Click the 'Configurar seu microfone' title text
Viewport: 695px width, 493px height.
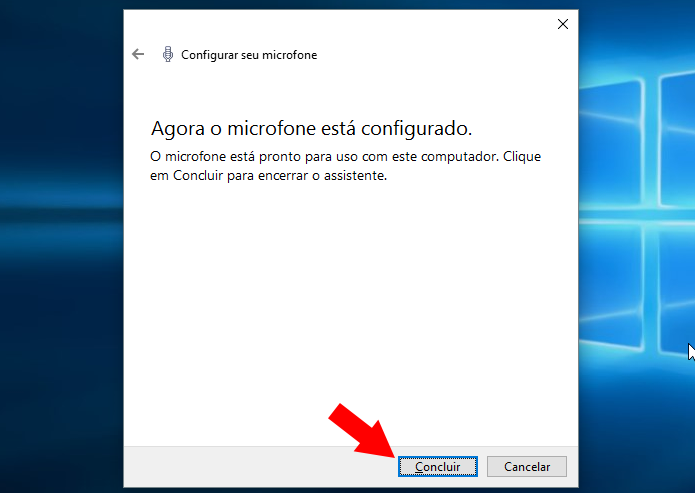point(249,55)
